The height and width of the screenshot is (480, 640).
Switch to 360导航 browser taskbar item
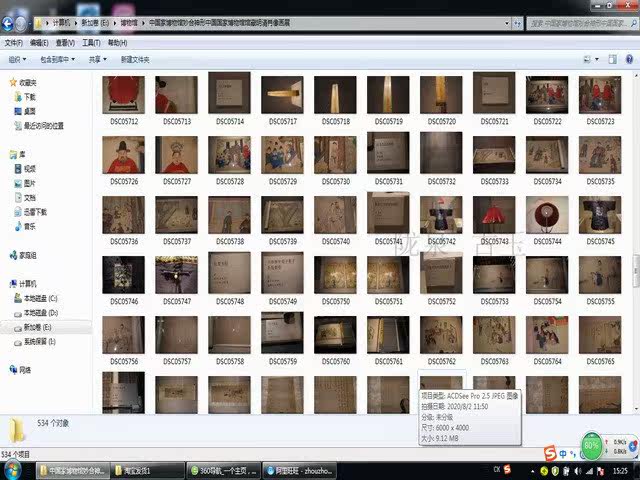(223, 471)
